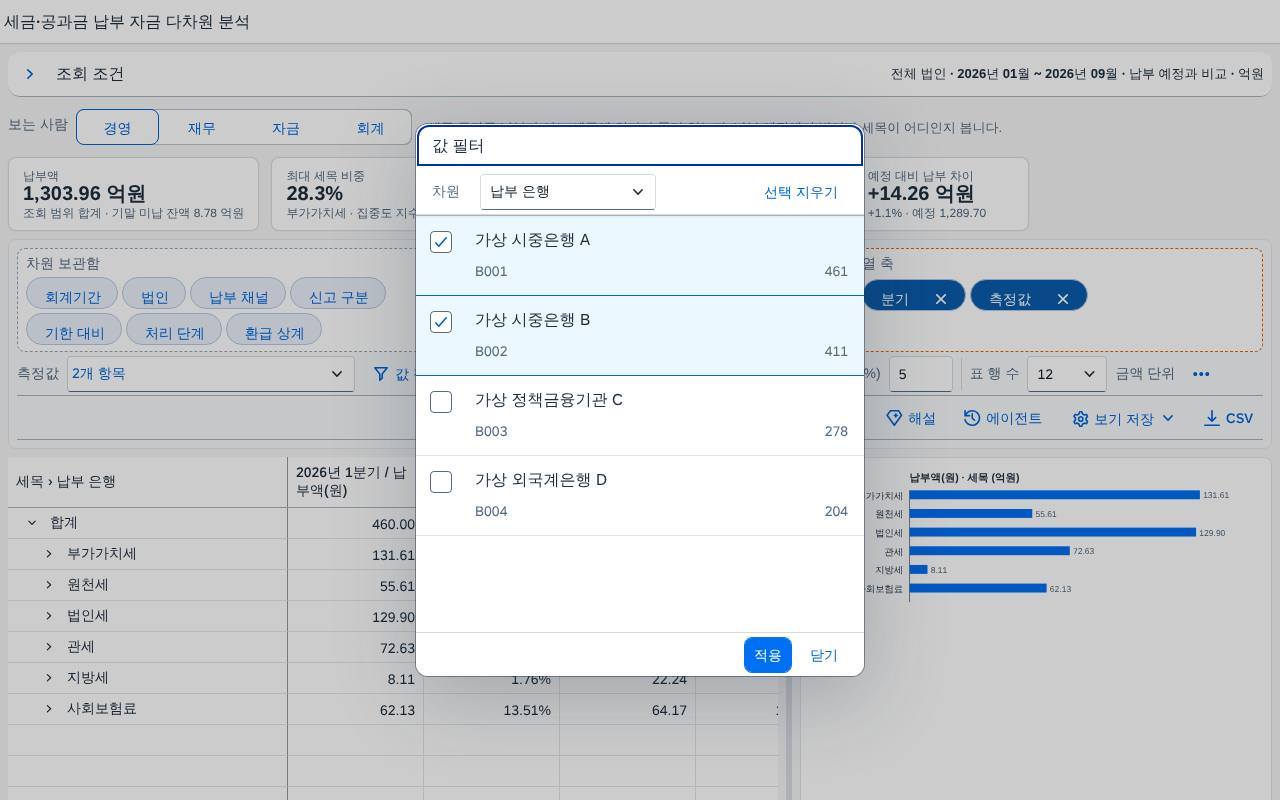This screenshot has width=1280, height=800.
Task: Expand the 조회 조건 panel chevron
Action: [x=30, y=74]
